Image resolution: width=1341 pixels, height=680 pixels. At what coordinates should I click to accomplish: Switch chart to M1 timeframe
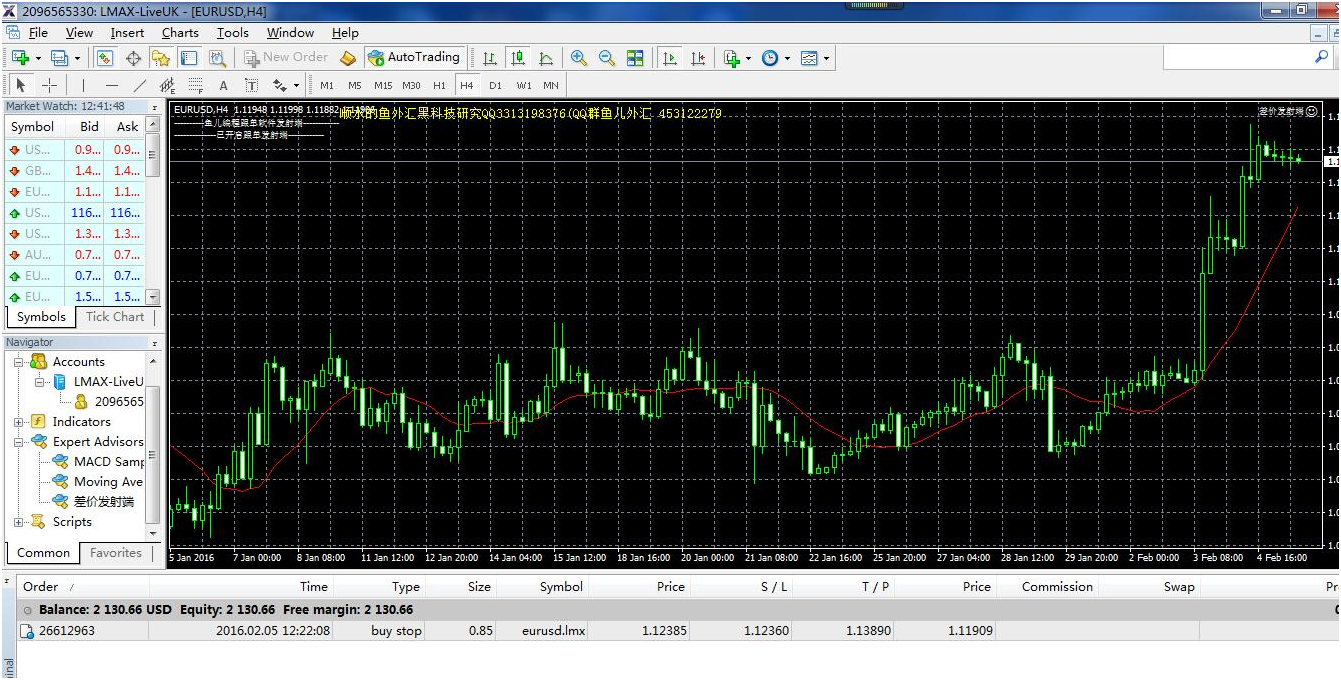327,85
